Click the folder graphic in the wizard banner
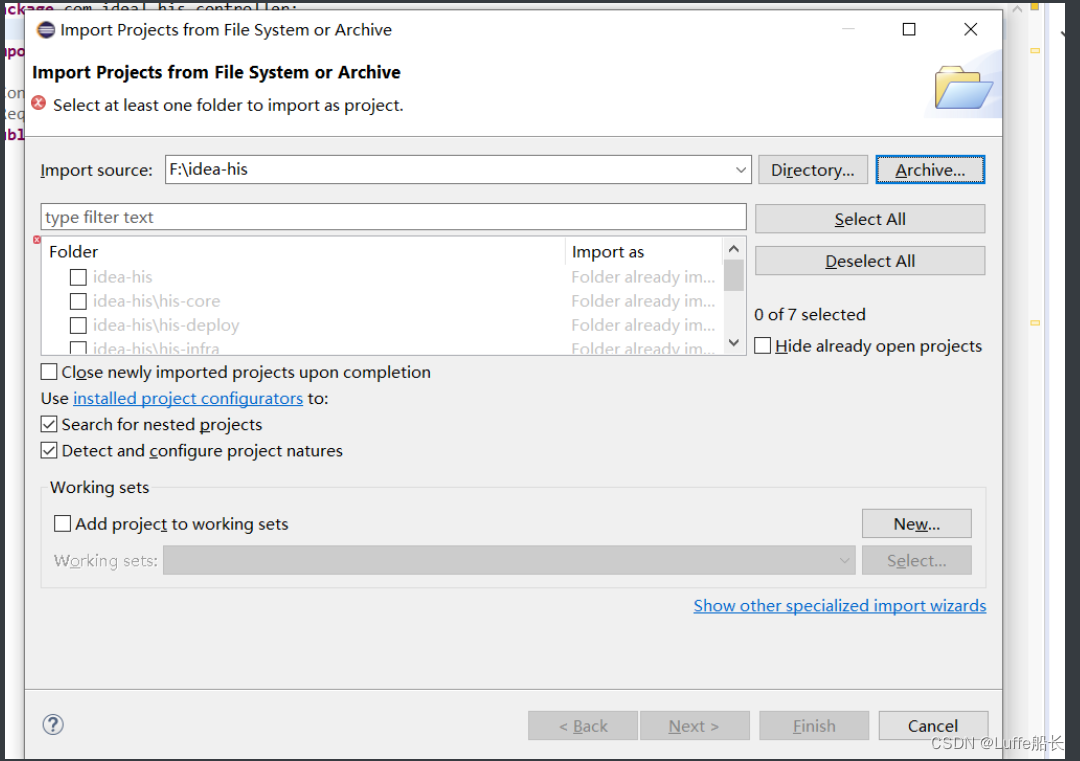The width and height of the screenshot is (1080, 761). (962, 86)
